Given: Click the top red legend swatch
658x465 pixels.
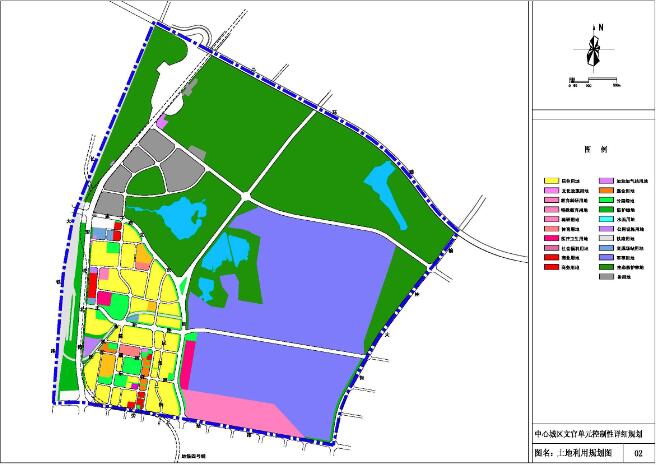Looking at the screenshot, I should (550, 258).
